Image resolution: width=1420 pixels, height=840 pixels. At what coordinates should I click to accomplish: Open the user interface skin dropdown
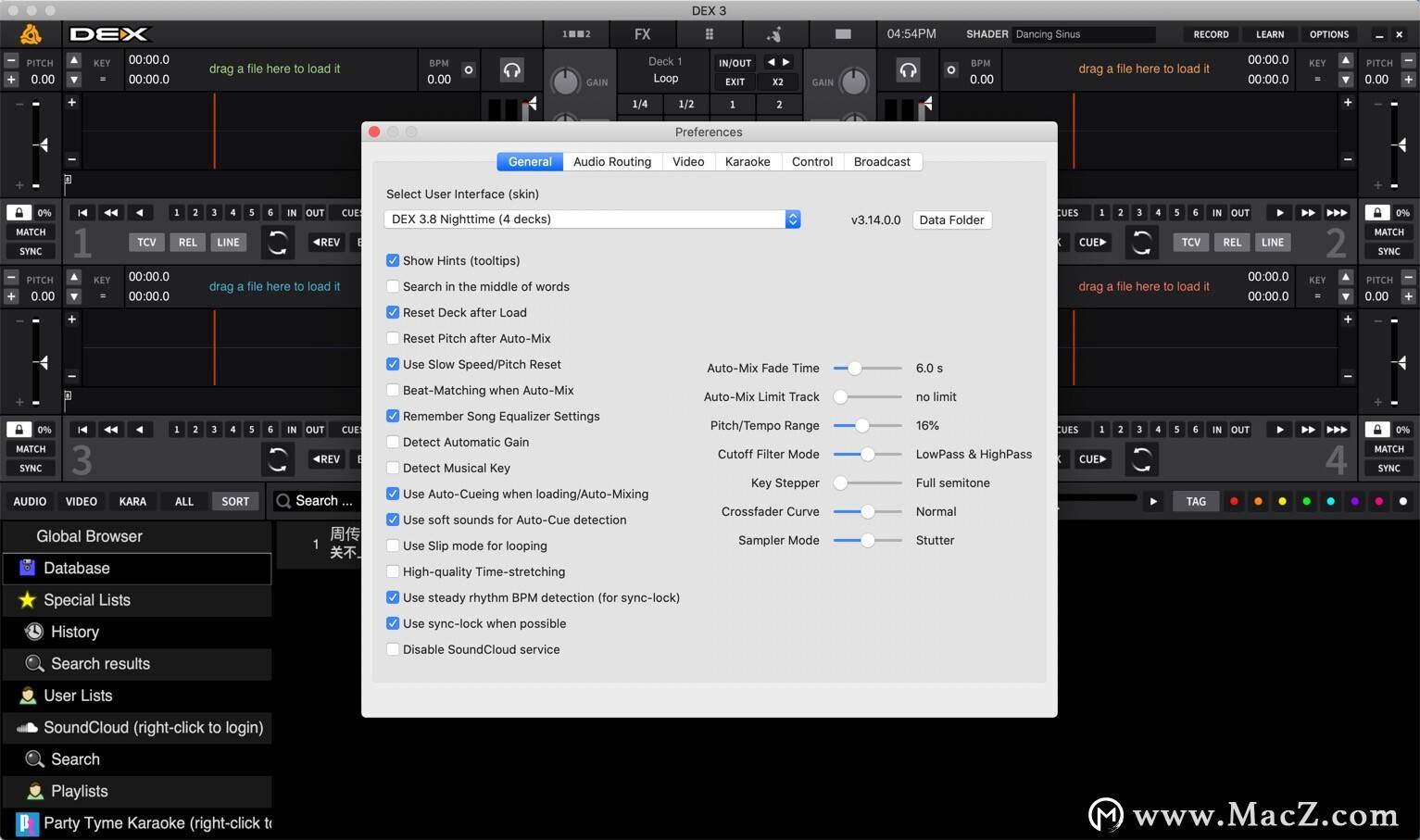click(x=592, y=219)
